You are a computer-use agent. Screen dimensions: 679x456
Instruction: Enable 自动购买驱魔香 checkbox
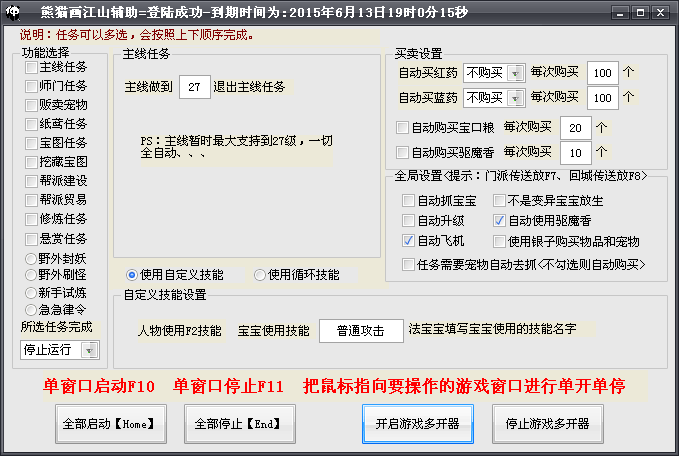[x=402, y=152]
